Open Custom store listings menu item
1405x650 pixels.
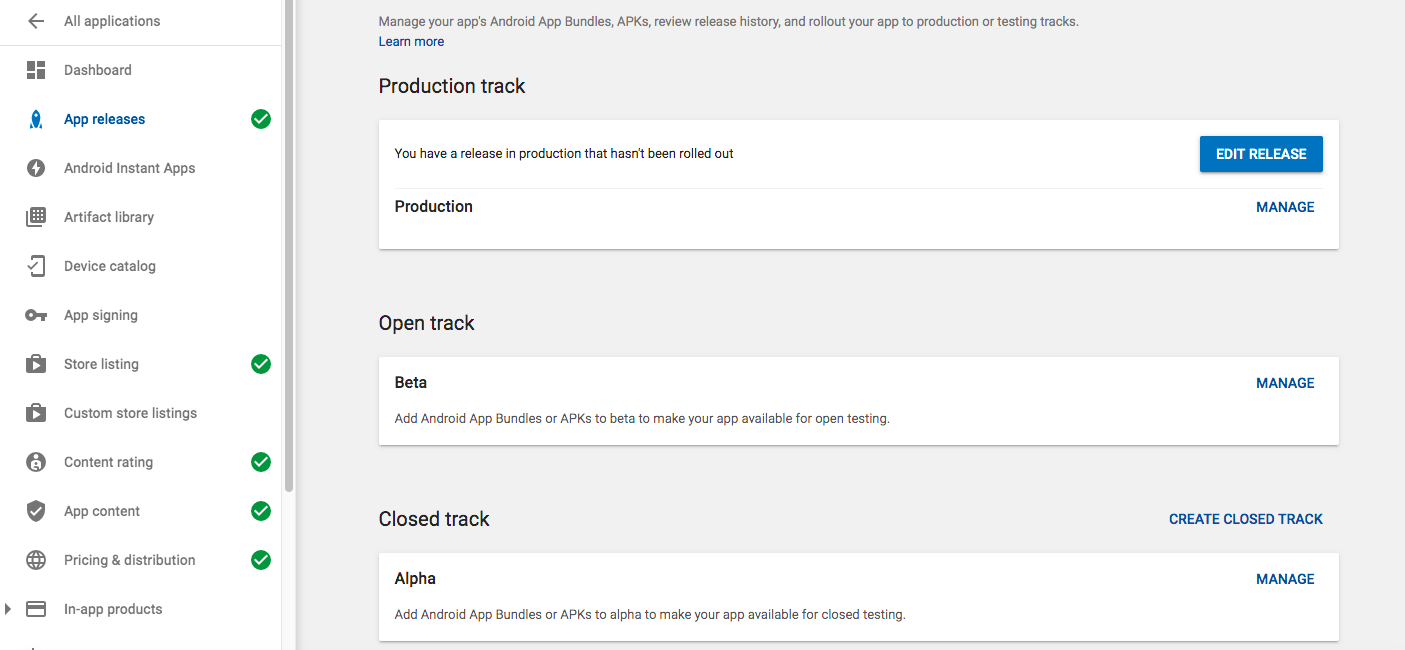click(x=130, y=413)
